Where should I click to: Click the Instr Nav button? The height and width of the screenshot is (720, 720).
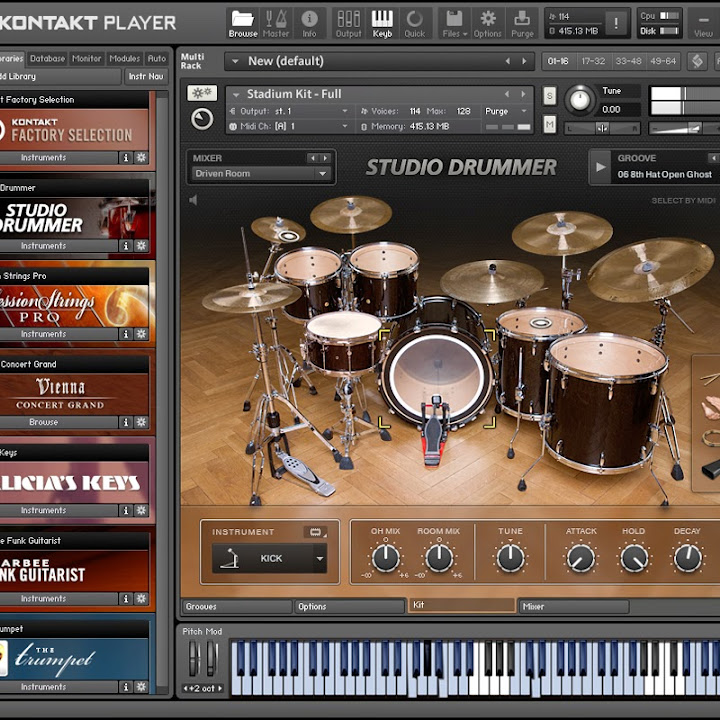(x=146, y=77)
